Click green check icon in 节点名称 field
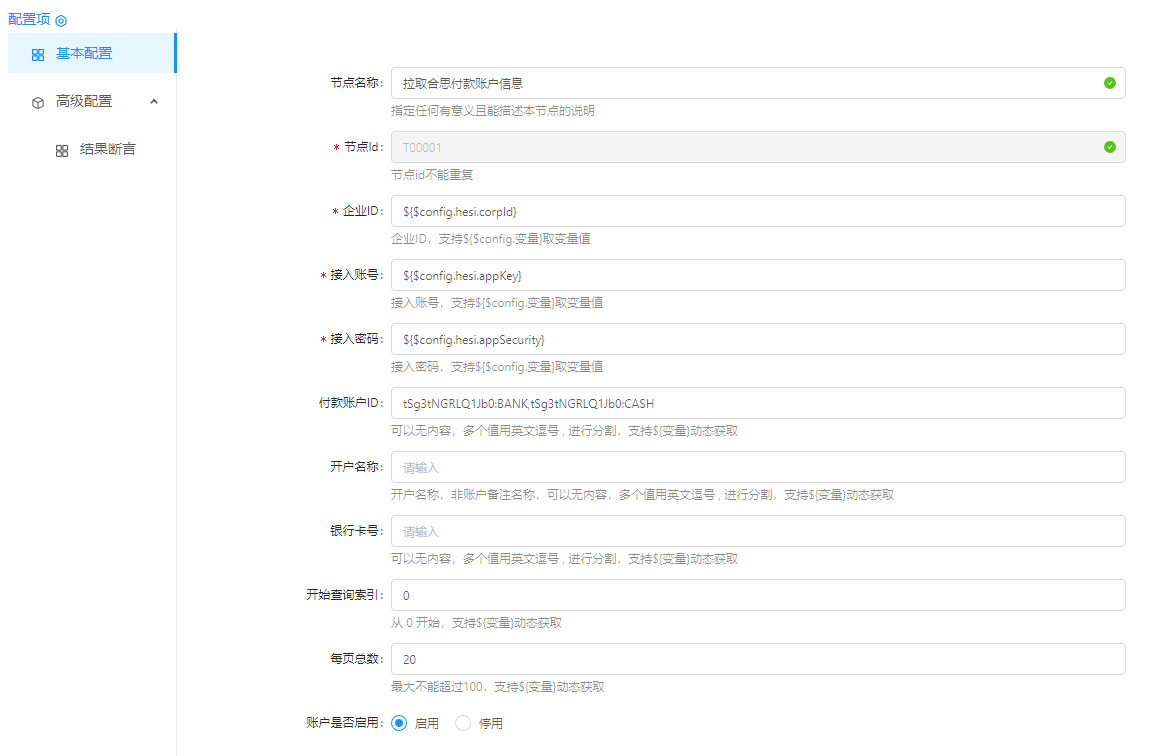 coord(1109,83)
